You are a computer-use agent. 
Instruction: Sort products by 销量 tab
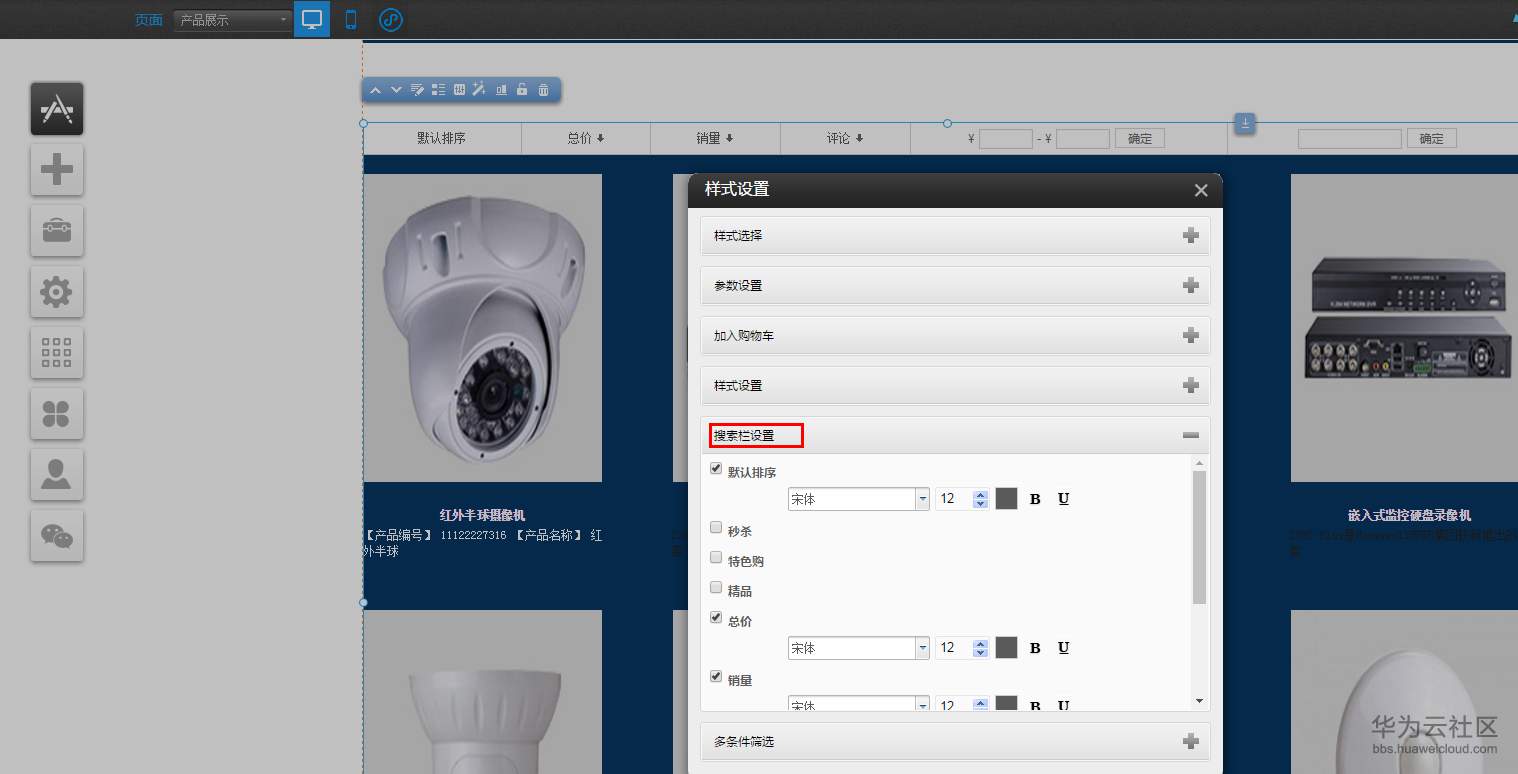pos(715,138)
